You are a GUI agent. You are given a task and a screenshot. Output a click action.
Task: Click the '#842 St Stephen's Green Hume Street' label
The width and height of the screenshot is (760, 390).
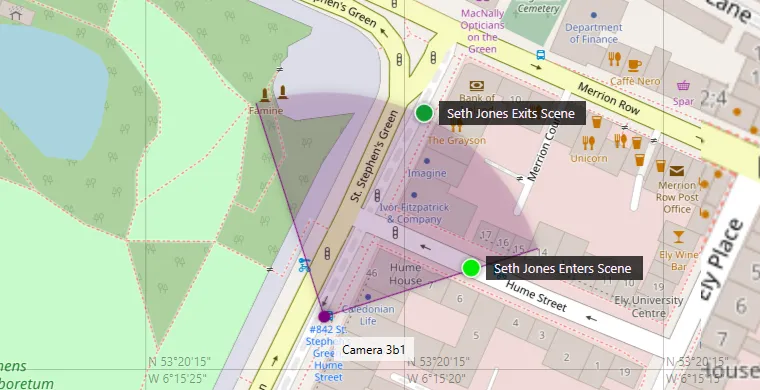pyautogui.click(x=328, y=354)
